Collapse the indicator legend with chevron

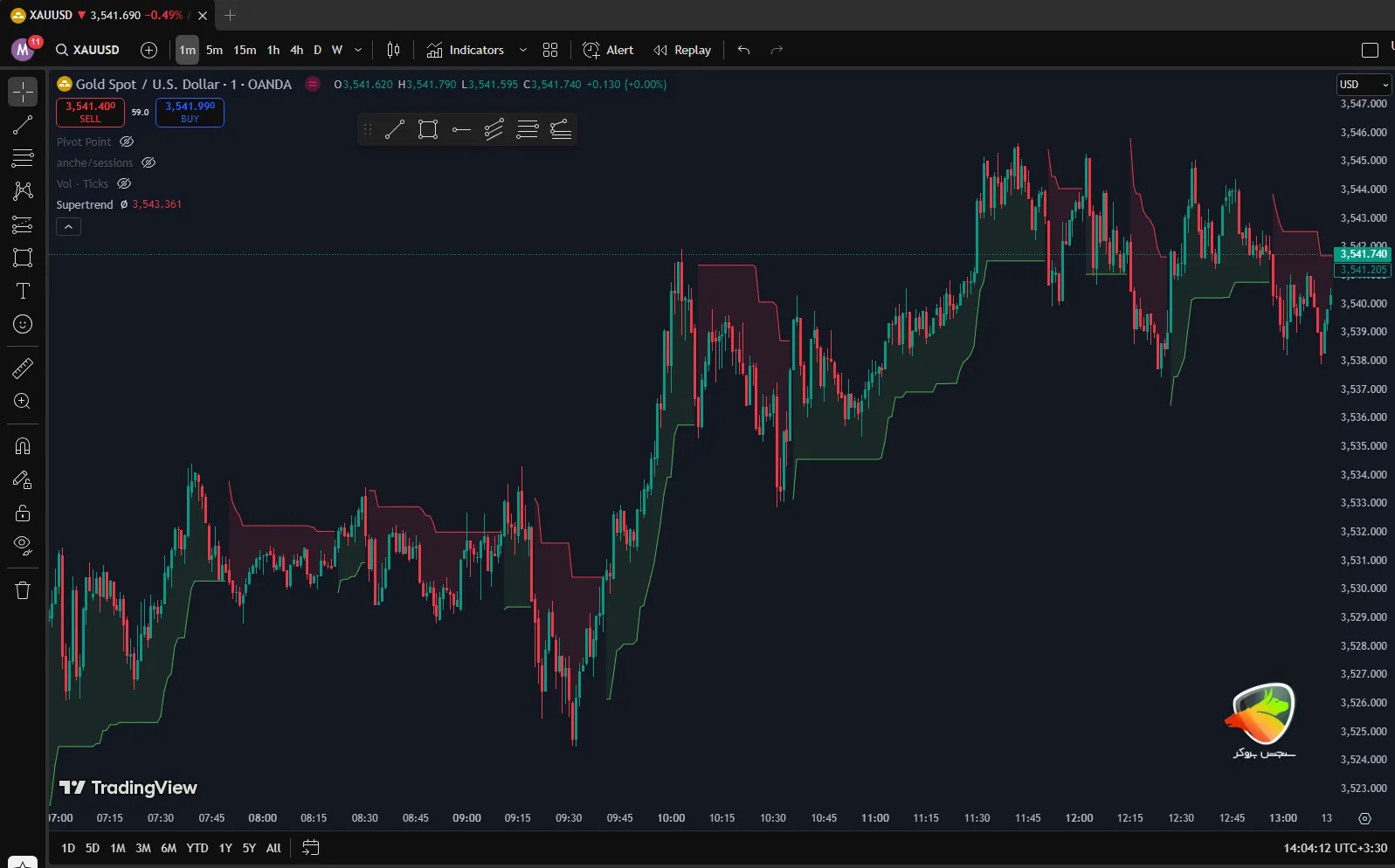68,227
